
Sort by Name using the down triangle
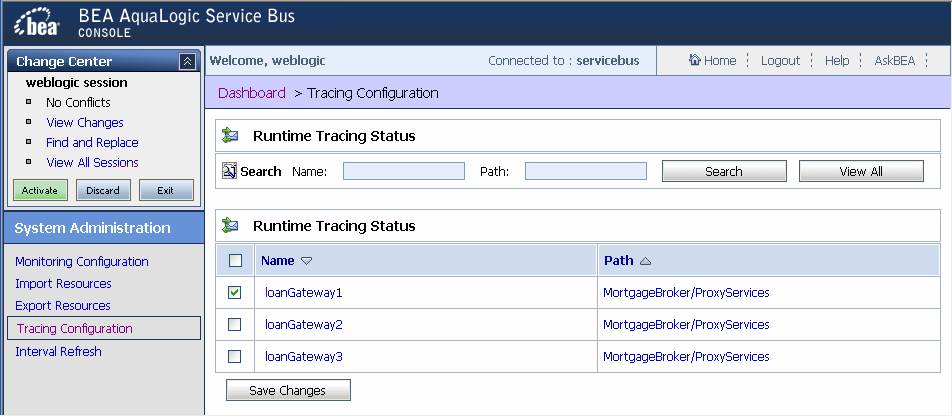307,261
